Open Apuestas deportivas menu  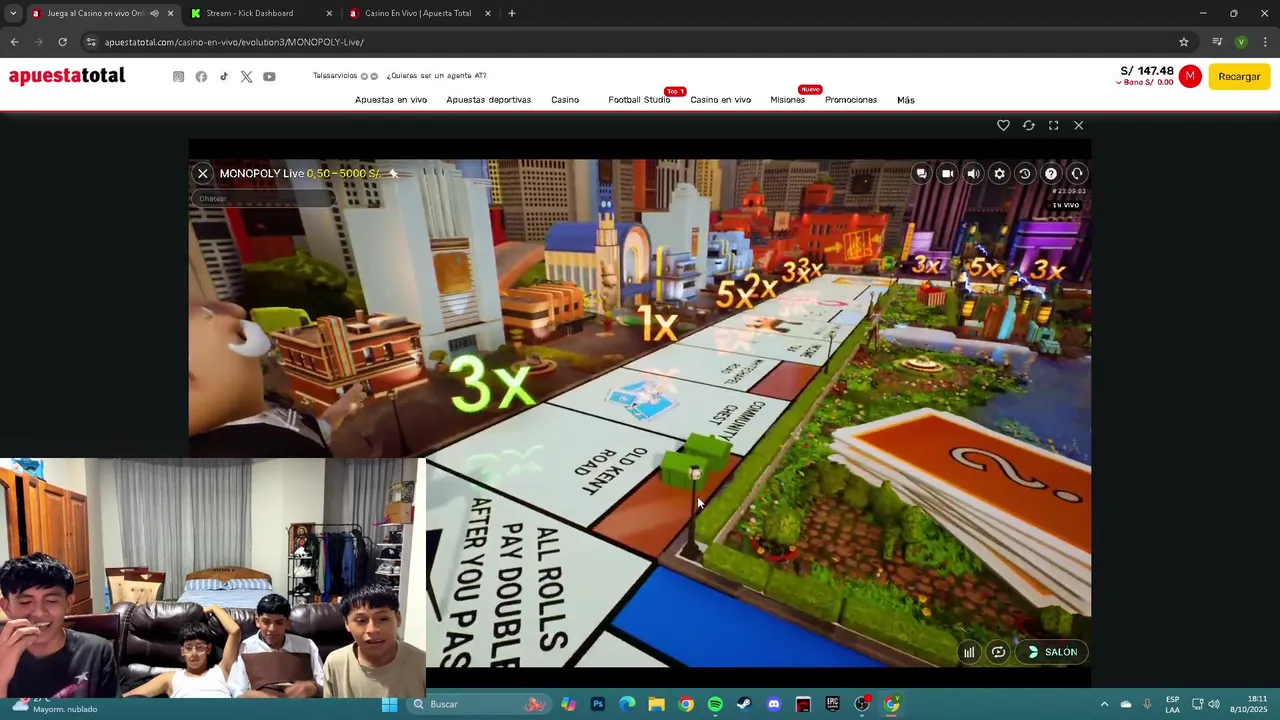pos(489,100)
